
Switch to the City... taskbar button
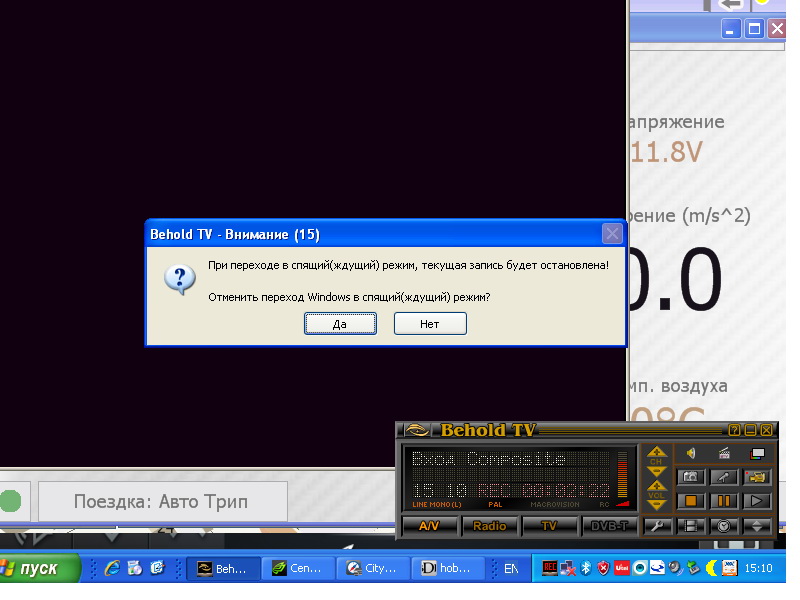(x=372, y=568)
